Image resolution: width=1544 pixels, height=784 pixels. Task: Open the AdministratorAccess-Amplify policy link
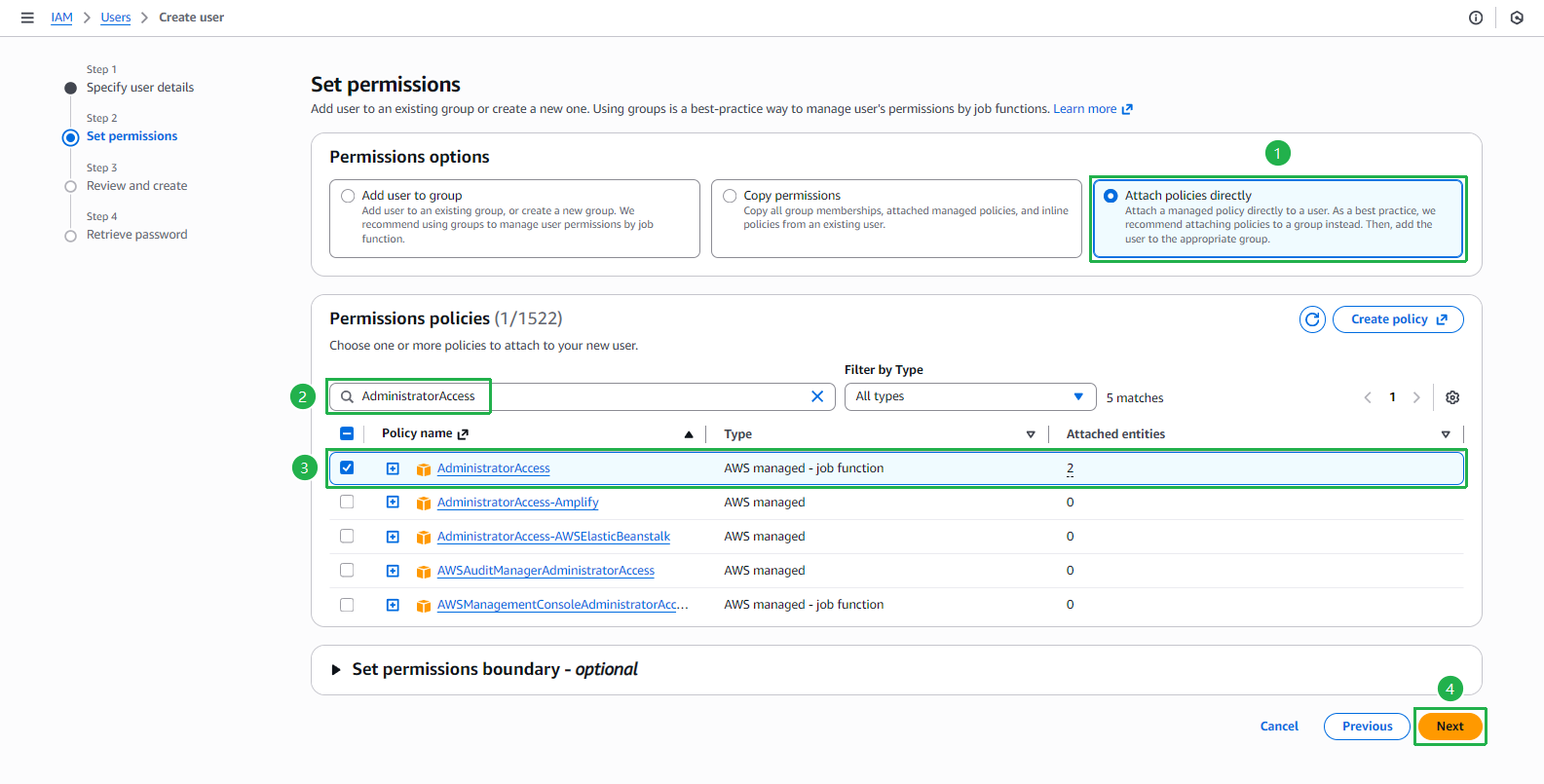pyautogui.click(x=517, y=503)
